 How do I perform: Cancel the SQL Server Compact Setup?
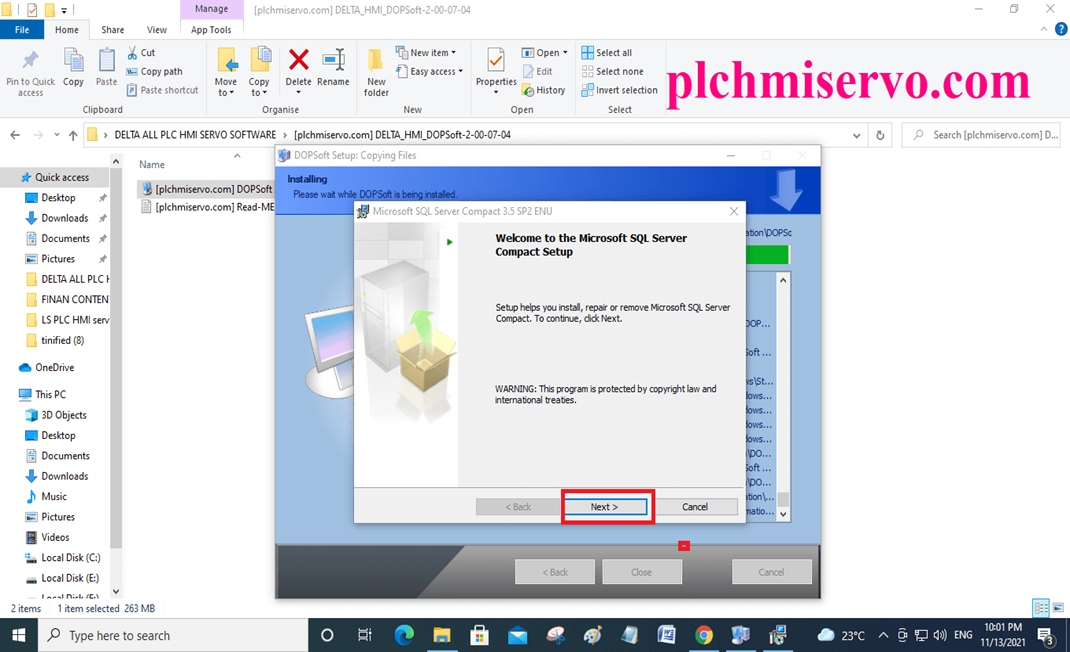695,507
